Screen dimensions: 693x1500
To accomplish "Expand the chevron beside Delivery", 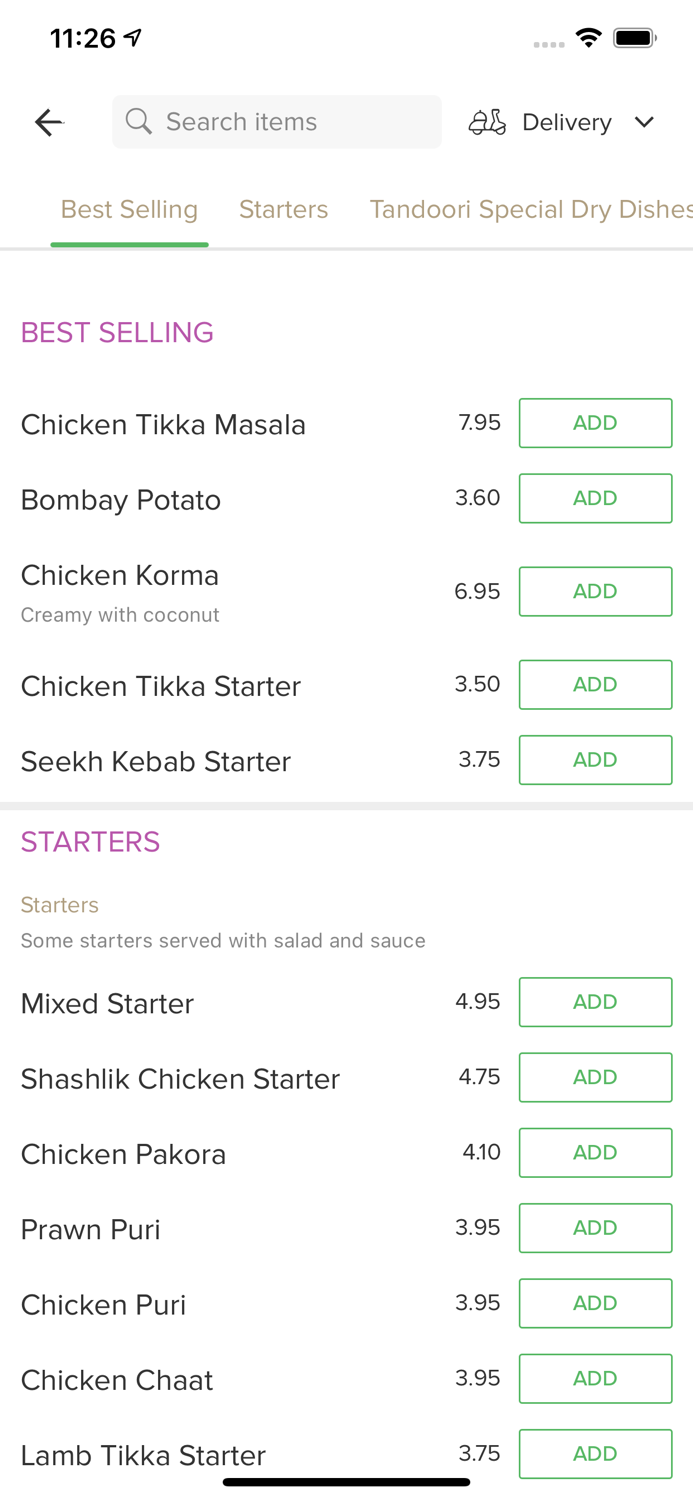I will pos(645,122).
